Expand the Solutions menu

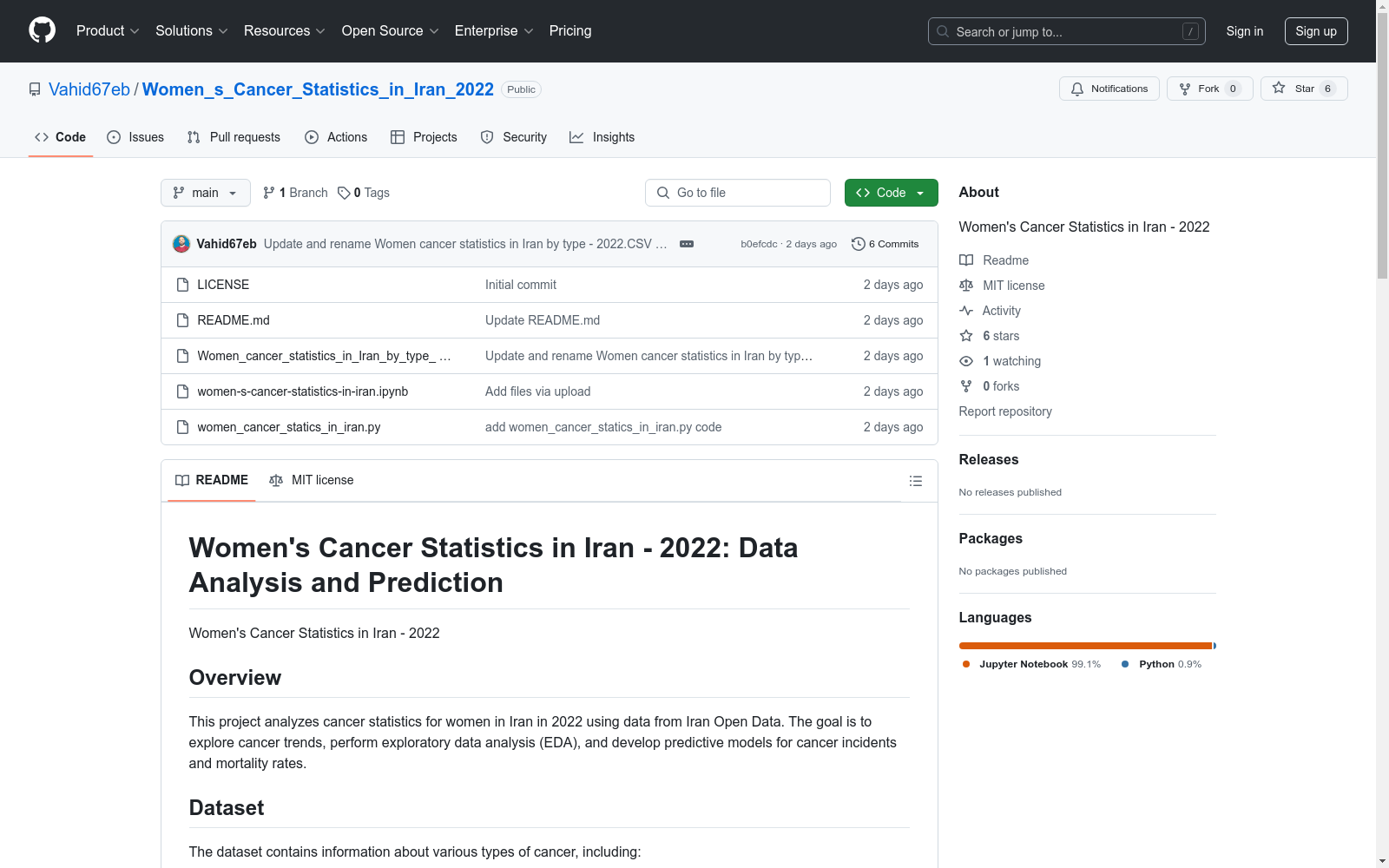click(x=192, y=31)
